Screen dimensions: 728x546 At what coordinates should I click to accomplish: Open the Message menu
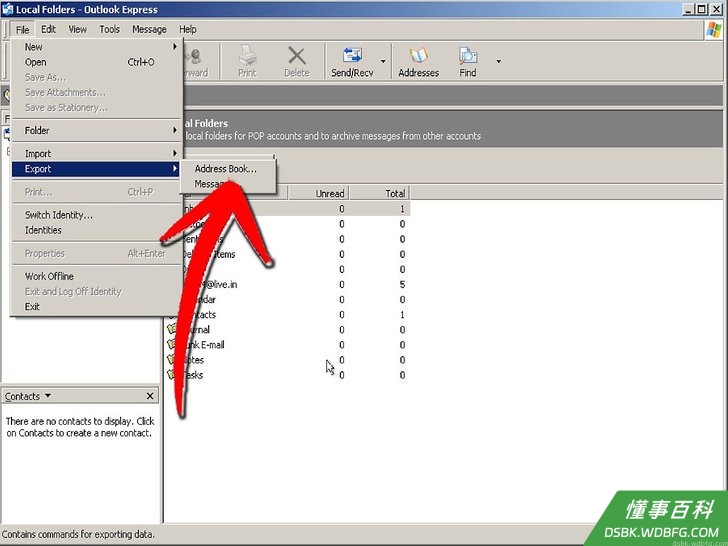coord(149,29)
